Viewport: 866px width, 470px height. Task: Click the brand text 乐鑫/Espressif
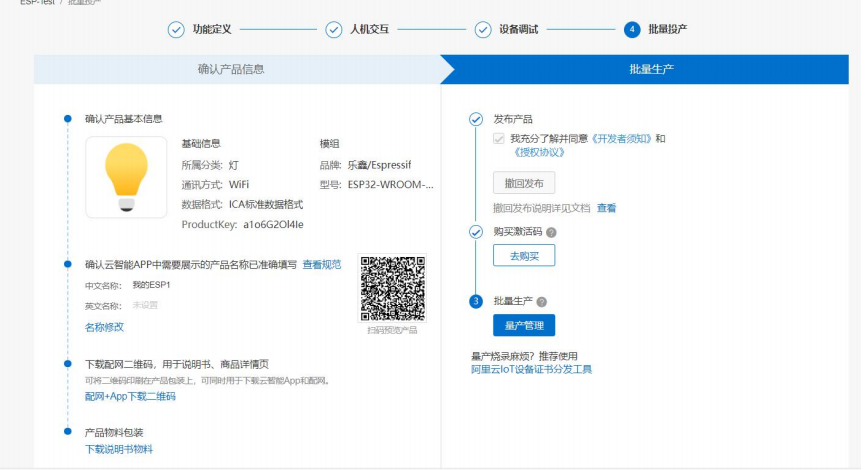[379, 165]
